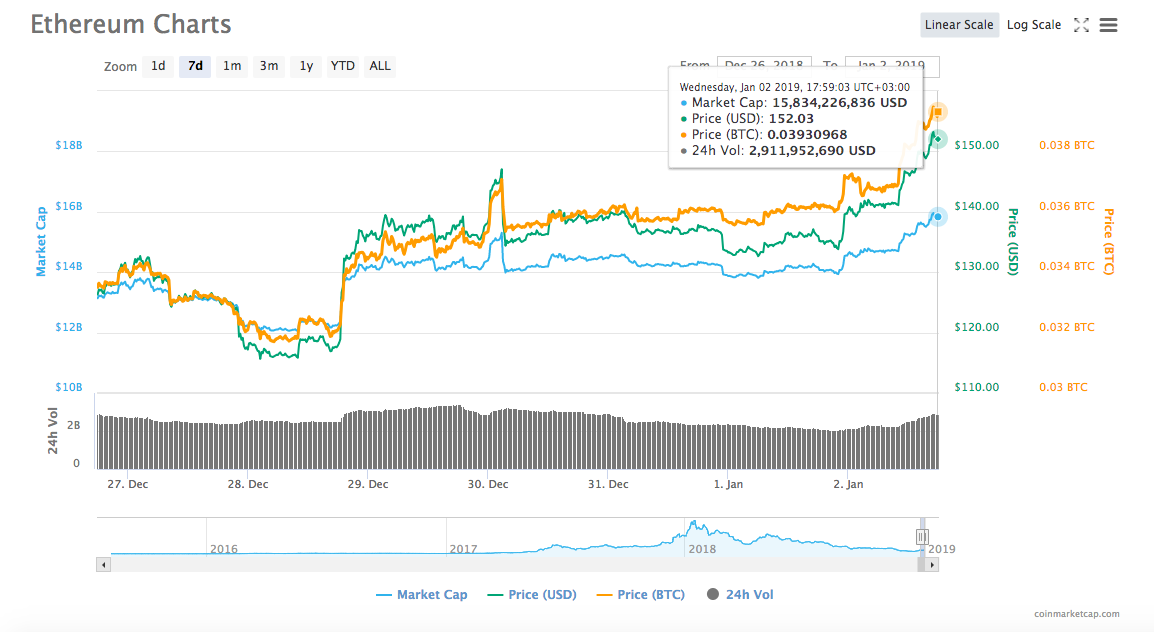
Task: Click the 27. Dec axis label
Action: pyautogui.click(x=128, y=484)
